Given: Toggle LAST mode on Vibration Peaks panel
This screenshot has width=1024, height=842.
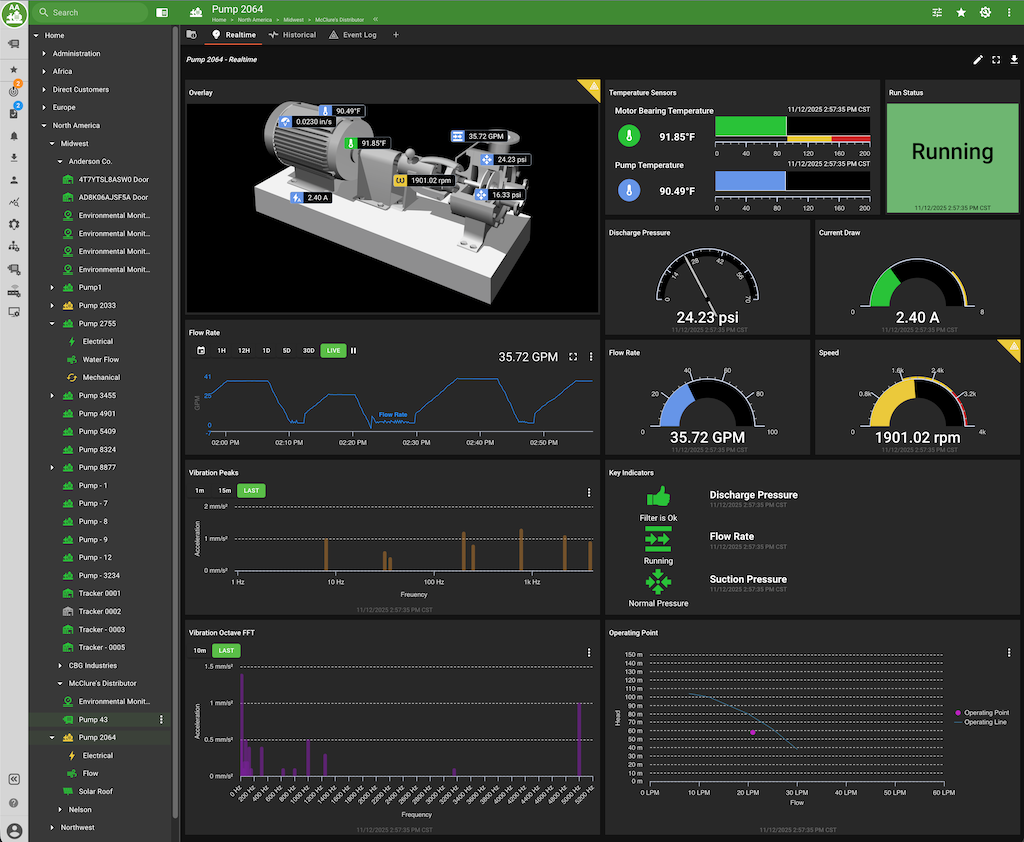Looking at the screenshot, I should pyautogui.click(x=251, y=491).
